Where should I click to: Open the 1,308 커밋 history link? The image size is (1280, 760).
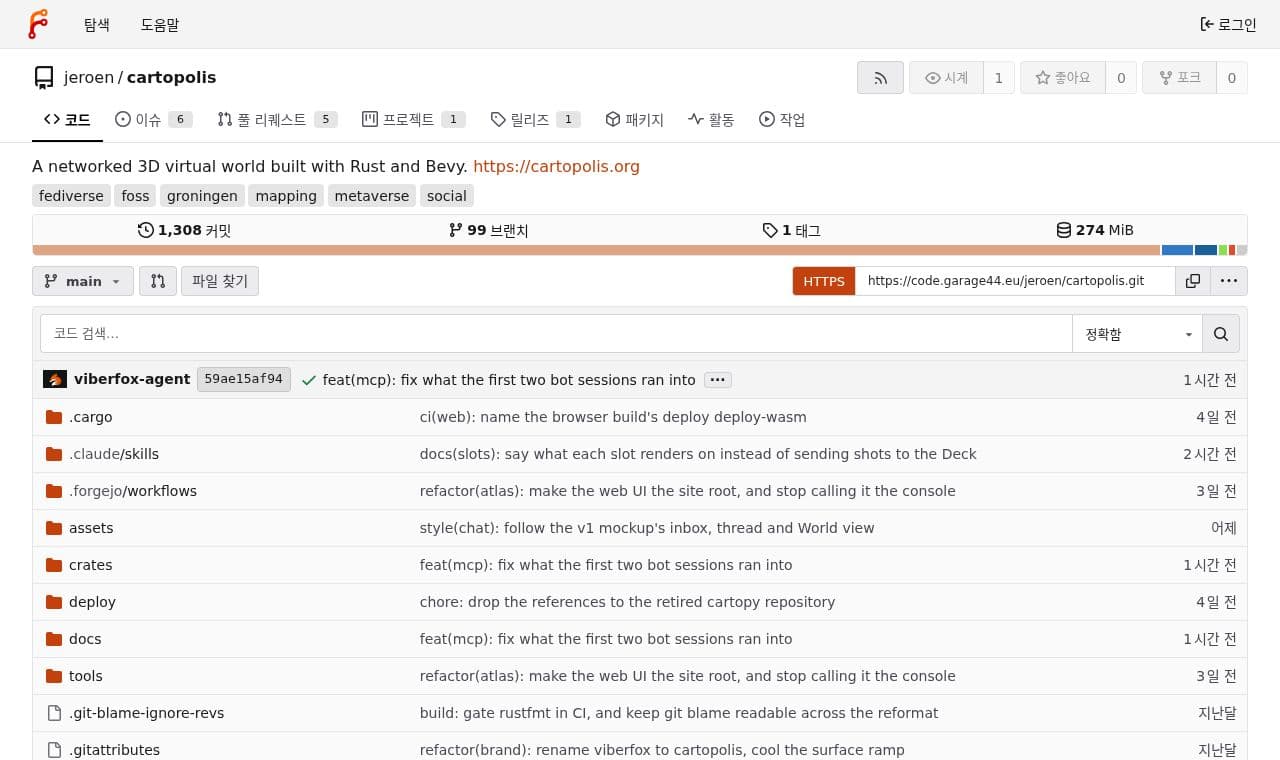coord(184,230)
